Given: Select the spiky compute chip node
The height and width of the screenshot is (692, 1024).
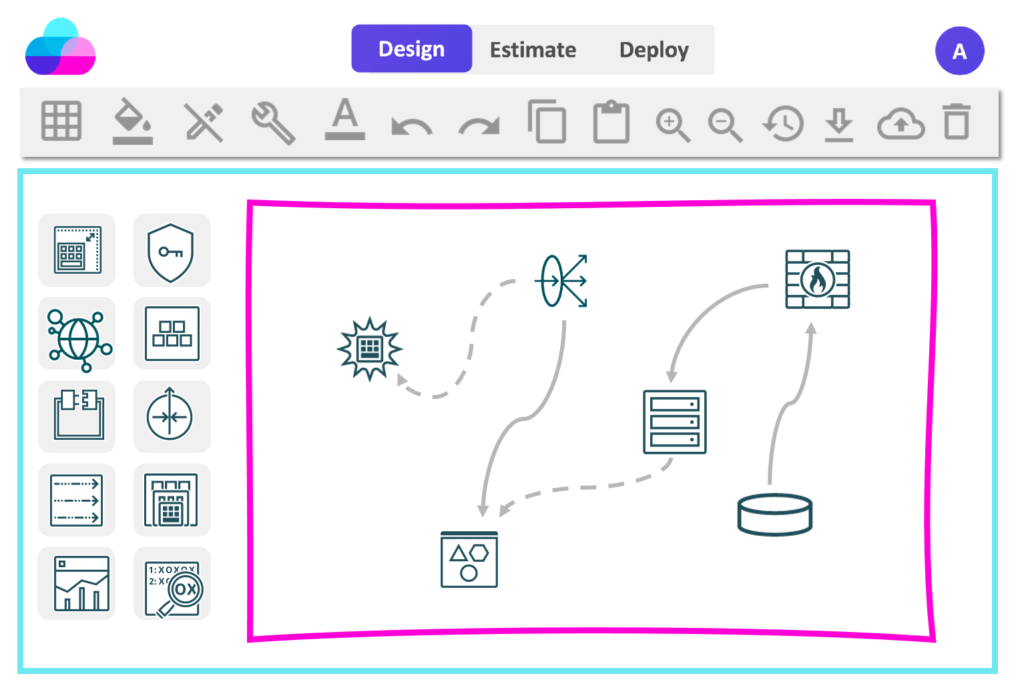Looking at the screenshot, I should click(370, 349).
